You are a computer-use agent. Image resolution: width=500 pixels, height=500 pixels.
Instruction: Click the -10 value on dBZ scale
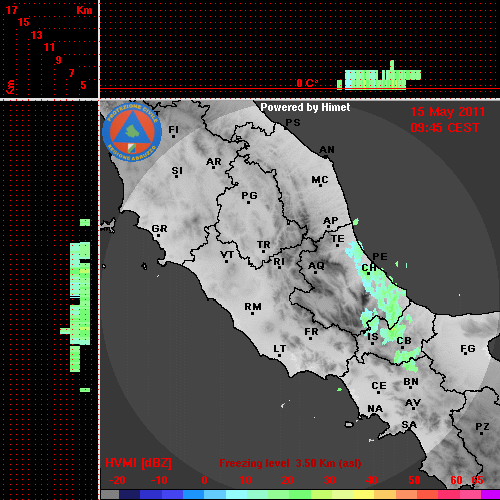159,480
